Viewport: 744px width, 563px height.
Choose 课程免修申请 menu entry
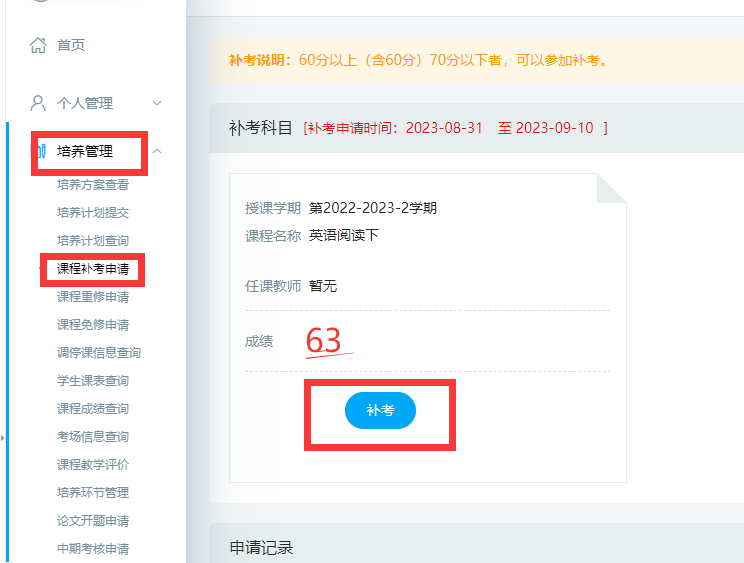(93, 325)
